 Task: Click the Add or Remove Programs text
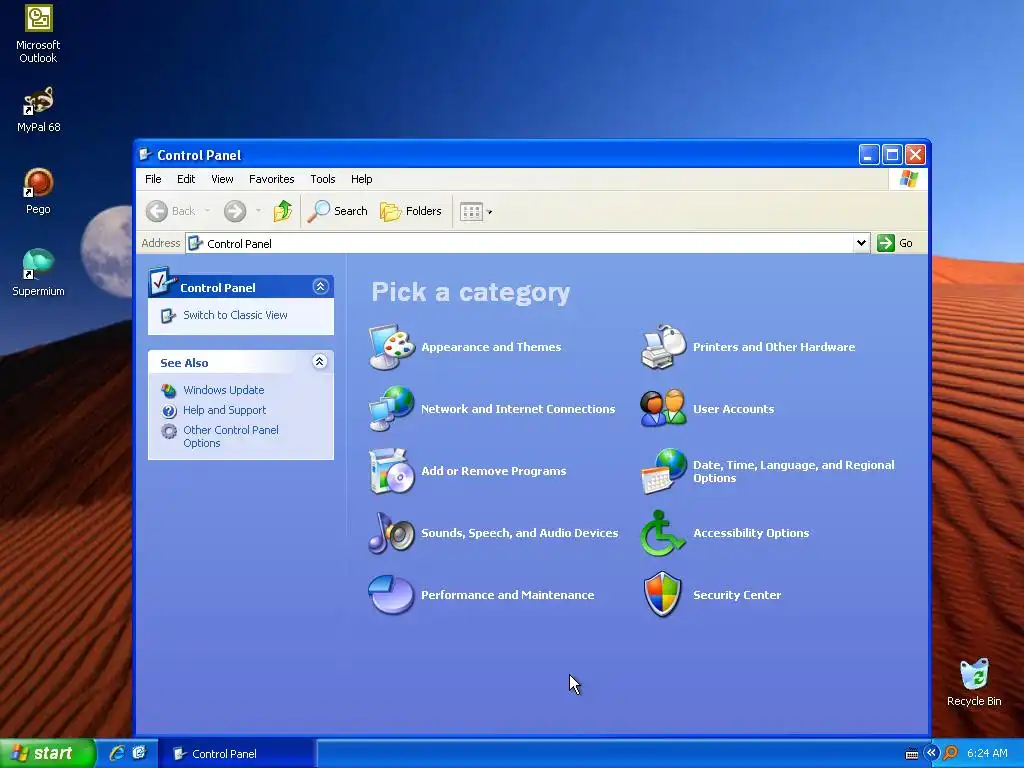pos(494,471)
